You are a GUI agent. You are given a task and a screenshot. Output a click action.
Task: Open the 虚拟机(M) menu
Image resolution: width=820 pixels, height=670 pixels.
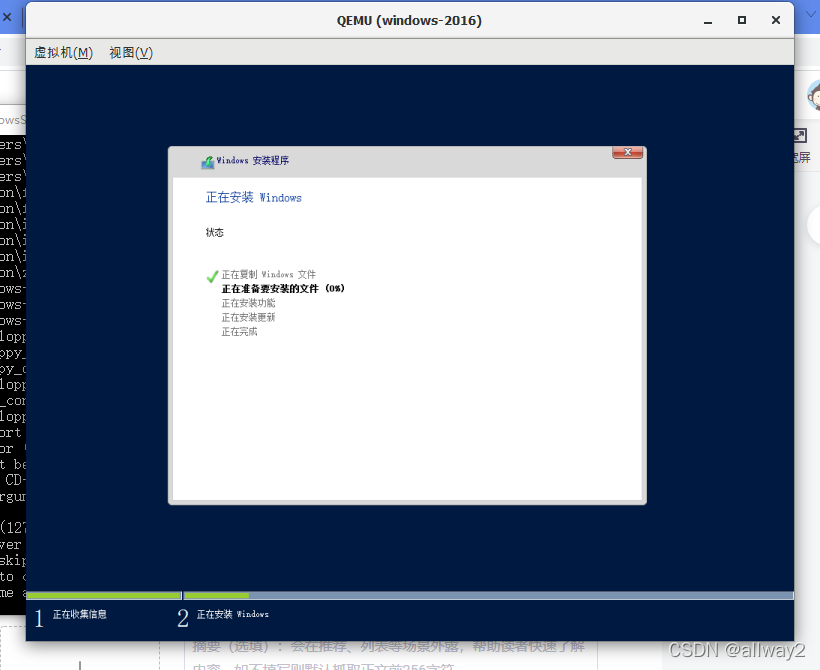[63, 53]
